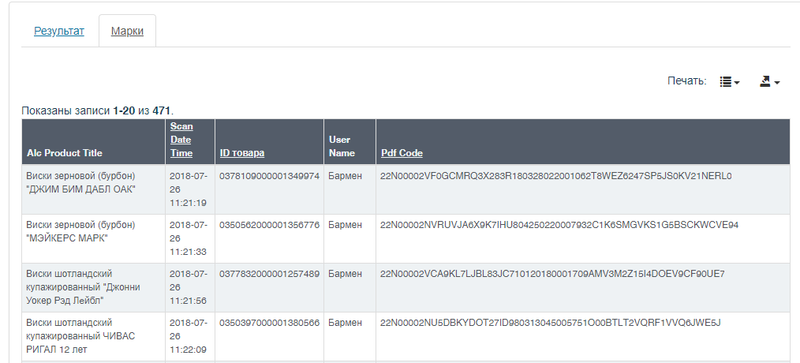Image resolution: width=800 pixels, height=363 pixels.
Task: Open the column list dropdown icon
Action: 730,82
